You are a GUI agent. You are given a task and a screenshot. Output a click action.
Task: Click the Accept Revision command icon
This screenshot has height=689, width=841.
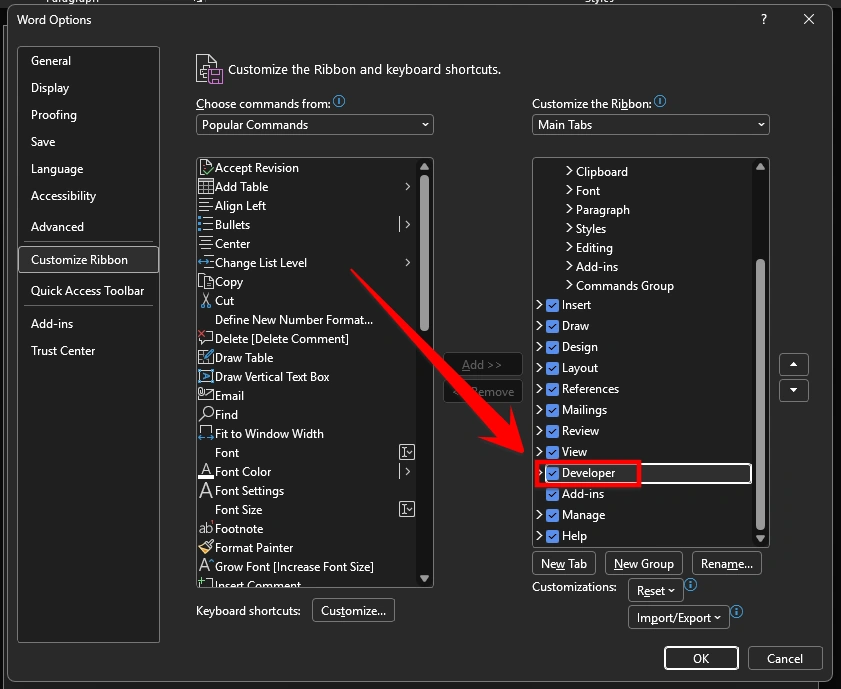pyautogui.click(x=206, y=167)
